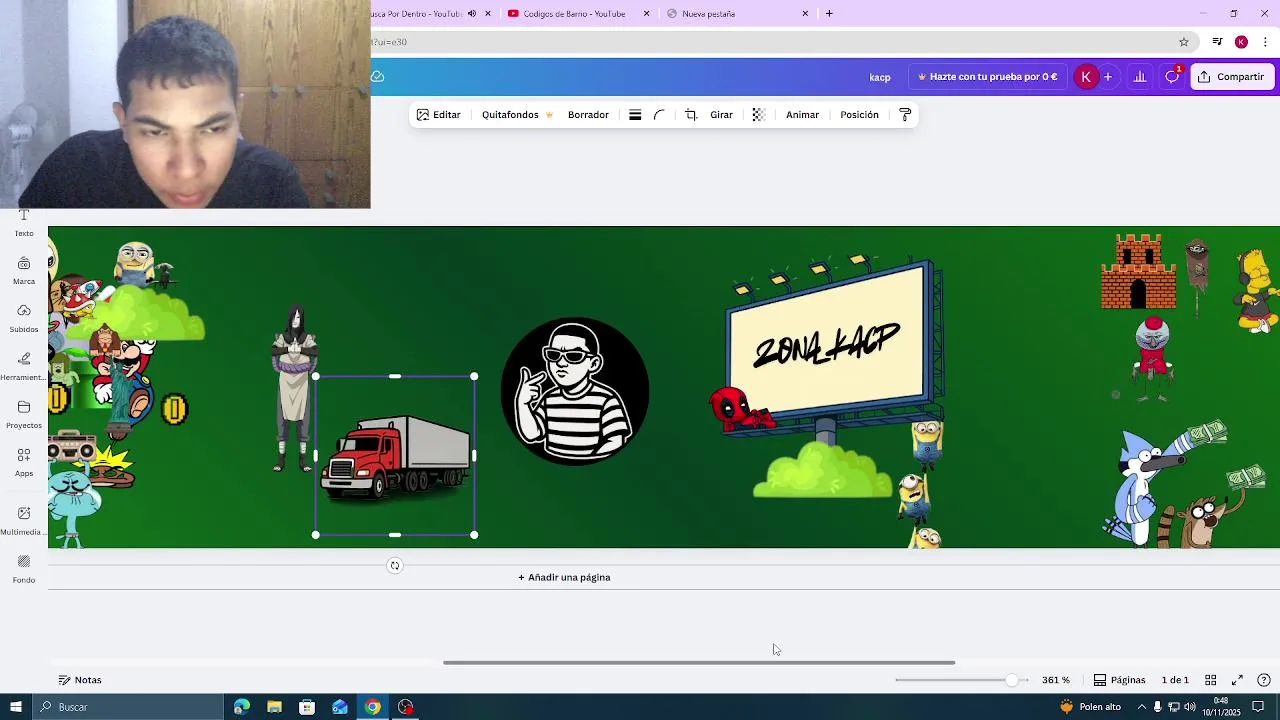Open the Posición panel
The width and height of the screenshot is (1280, 720).
click(x=859, y=115)
